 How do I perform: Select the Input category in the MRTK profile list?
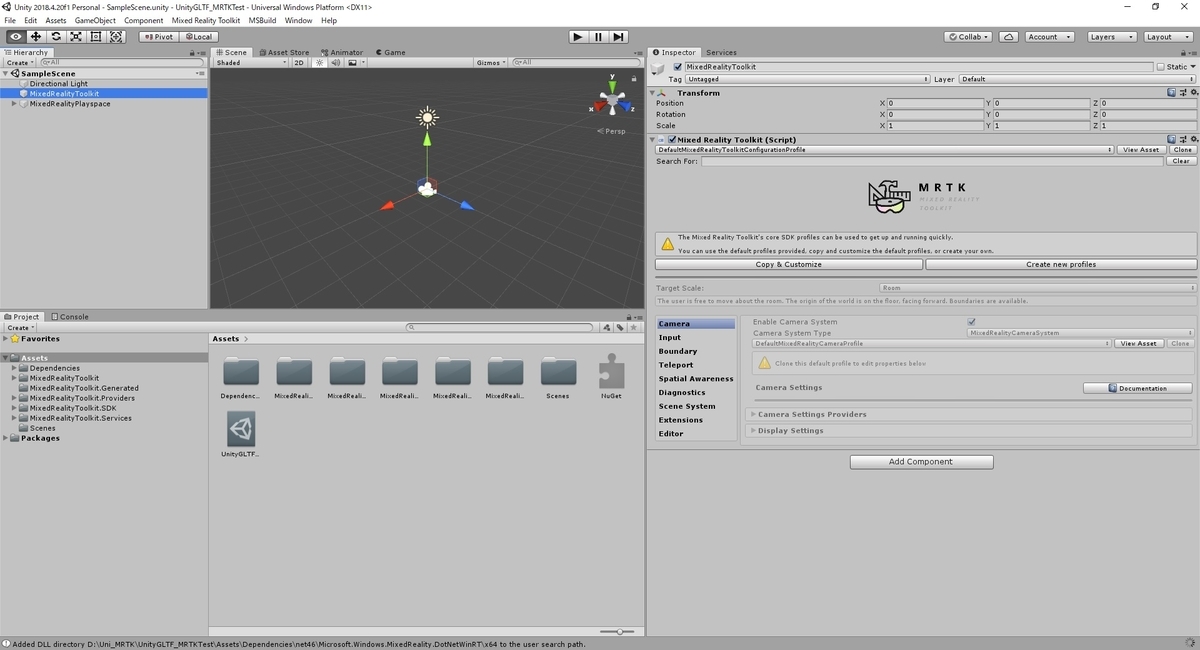[x=671, y=337]
